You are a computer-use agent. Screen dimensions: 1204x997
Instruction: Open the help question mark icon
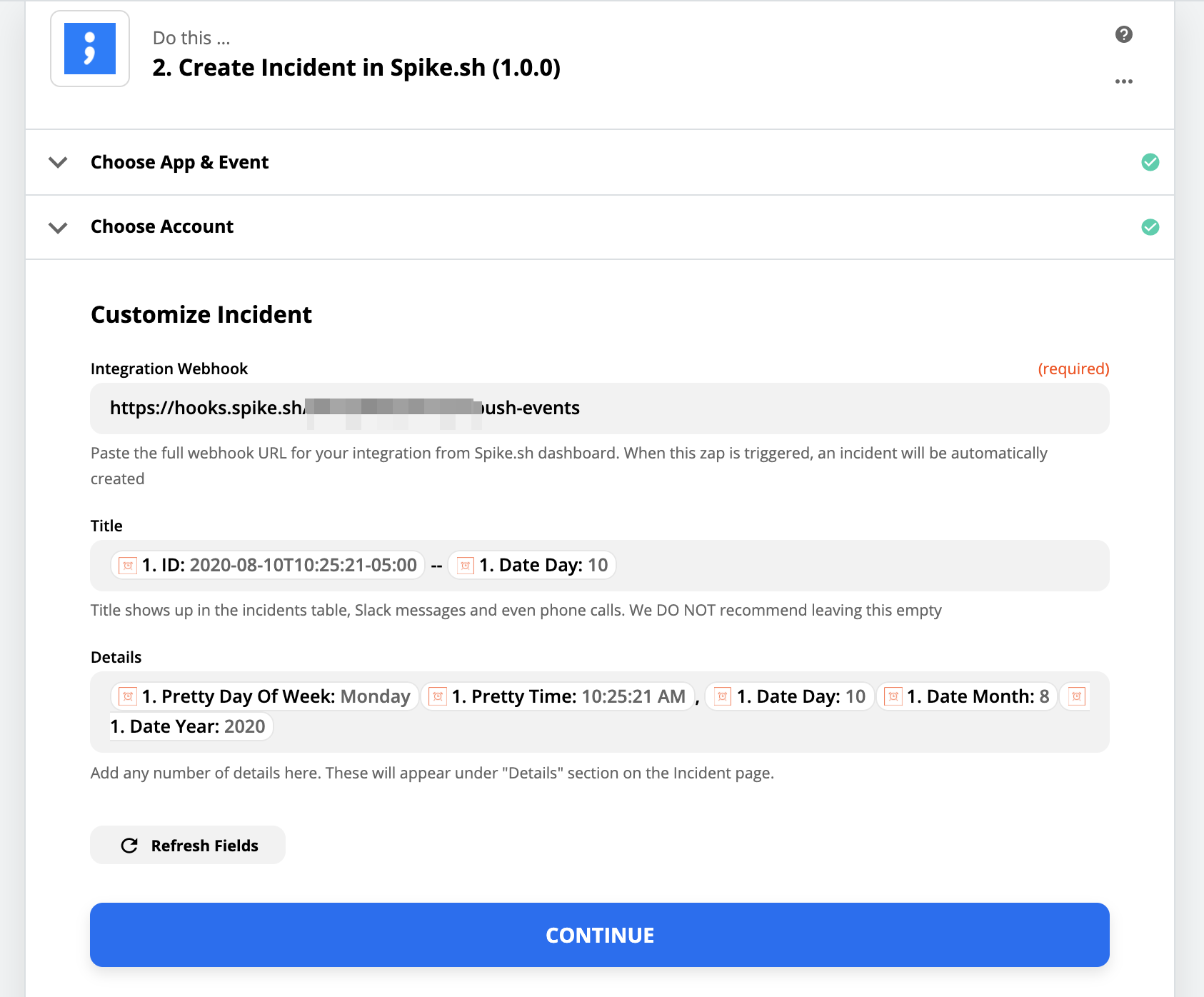click(x=1124, y=34)
